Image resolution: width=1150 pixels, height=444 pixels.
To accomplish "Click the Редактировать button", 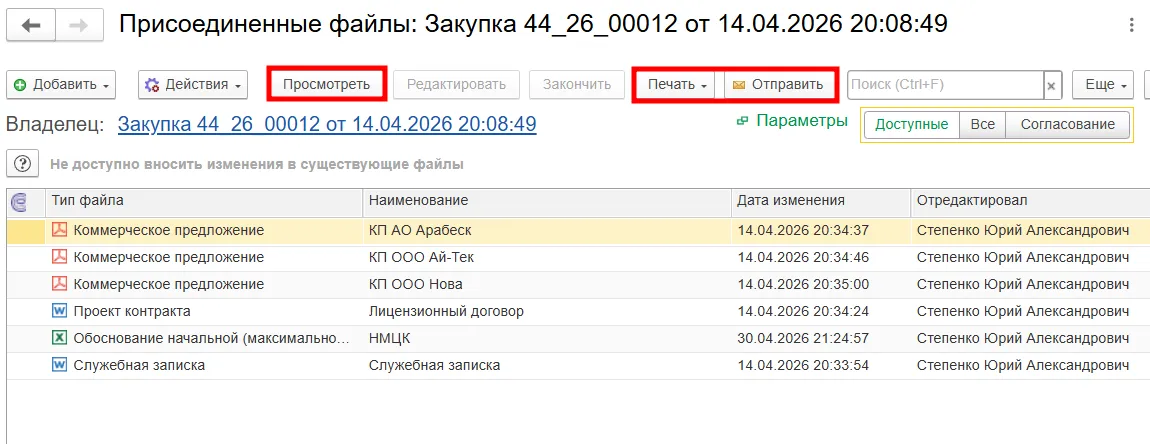I will (x=456, y=84).
